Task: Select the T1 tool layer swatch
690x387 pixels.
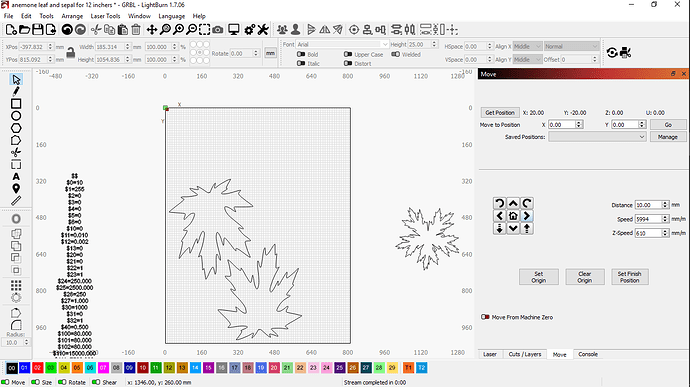Action: 408,368
